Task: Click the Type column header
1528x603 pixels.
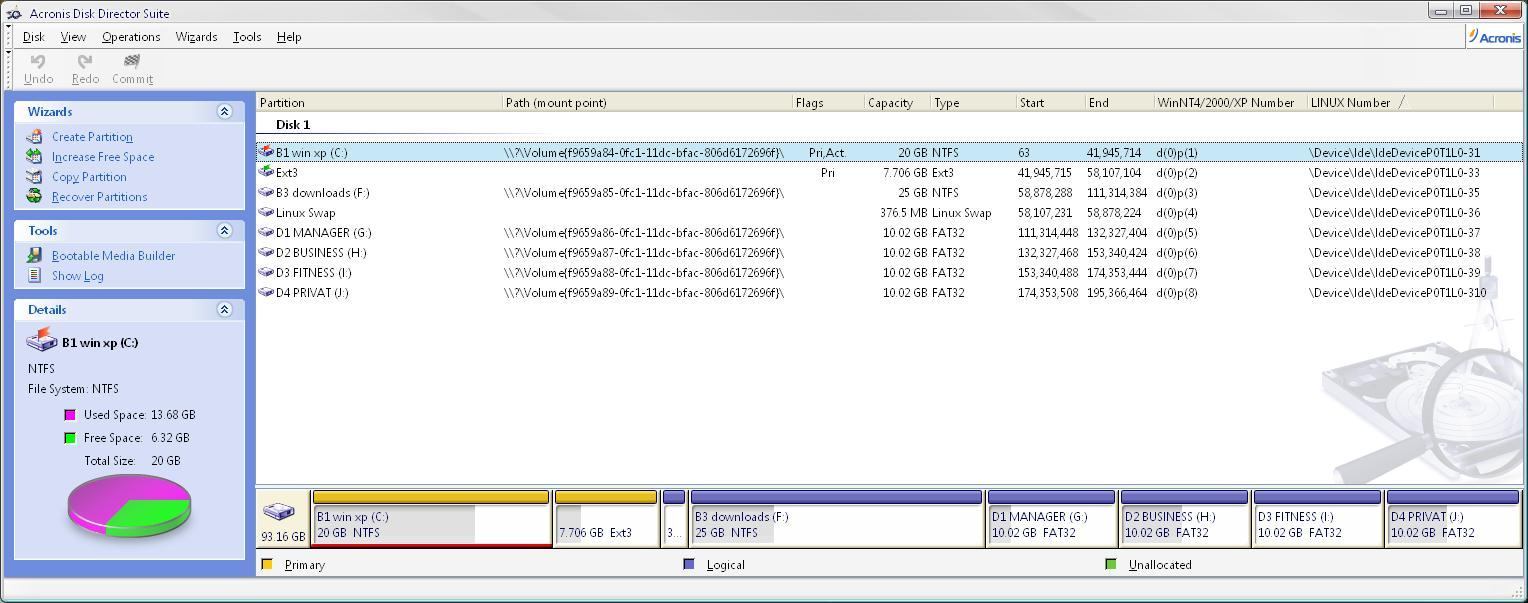Action: 973,102
